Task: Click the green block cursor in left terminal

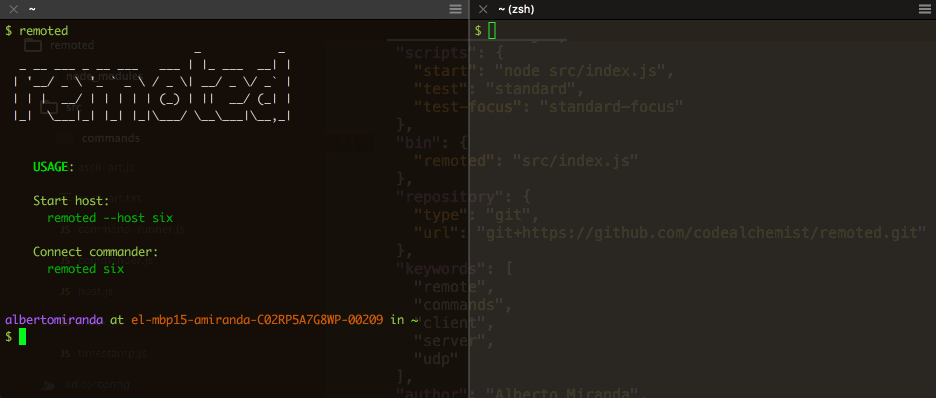Action: tap(23, 337)
